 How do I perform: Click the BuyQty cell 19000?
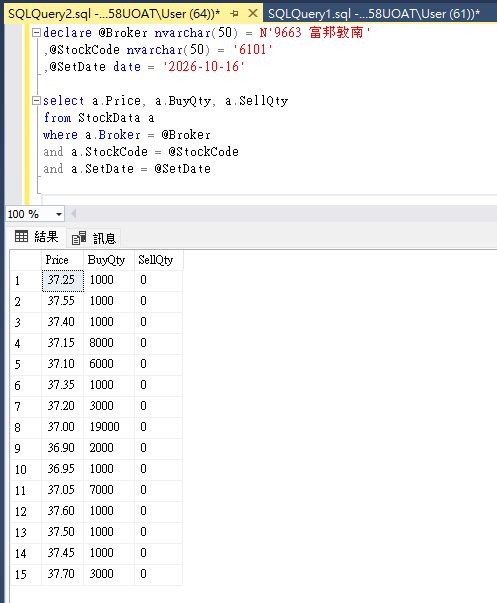click(109, 428)
